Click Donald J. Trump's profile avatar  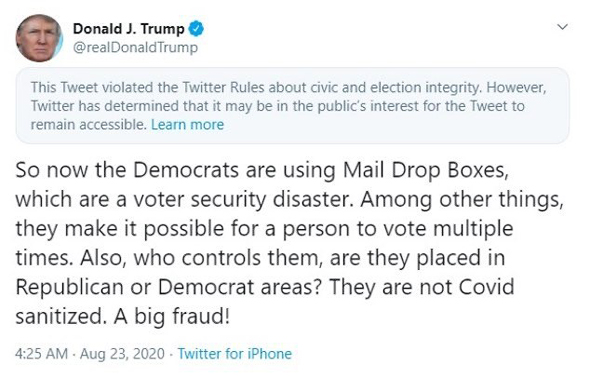pos(39,38)
